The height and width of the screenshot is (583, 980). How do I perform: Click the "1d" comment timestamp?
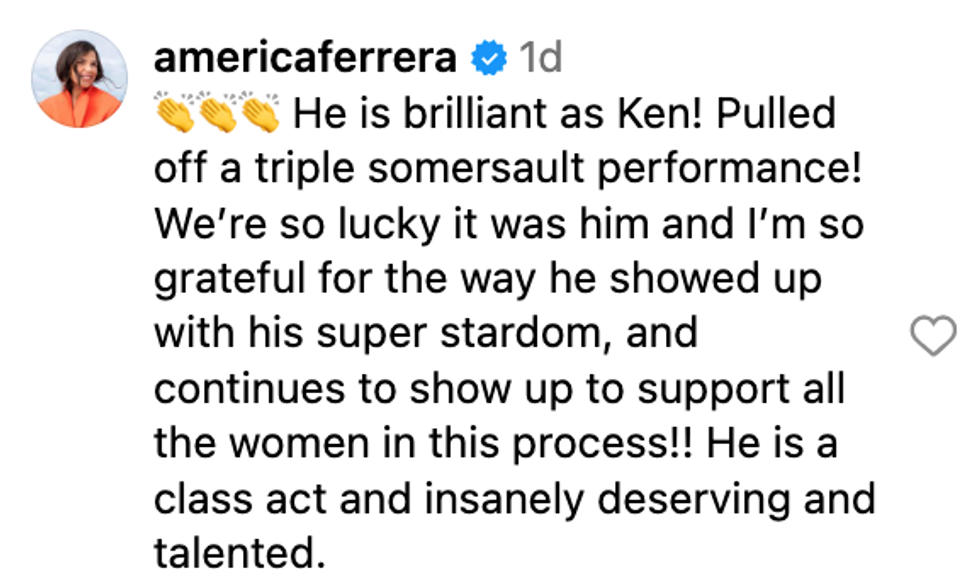tap(541, 60)
